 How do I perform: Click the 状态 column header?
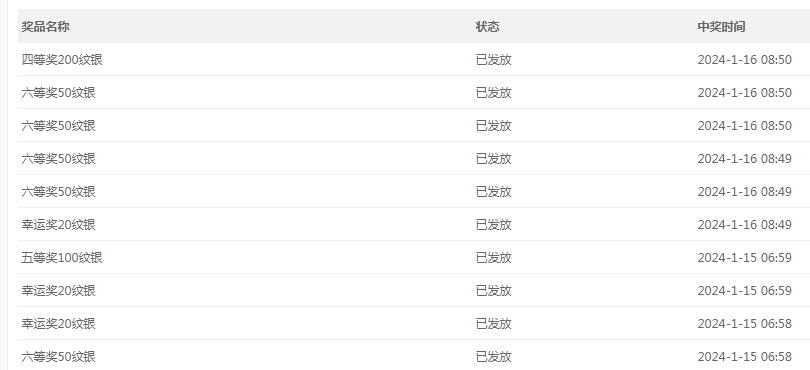488,27
